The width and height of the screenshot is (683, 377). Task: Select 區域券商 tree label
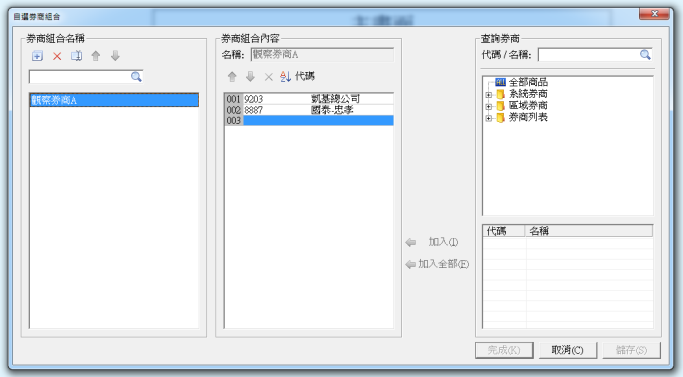[x=528, y=105]
